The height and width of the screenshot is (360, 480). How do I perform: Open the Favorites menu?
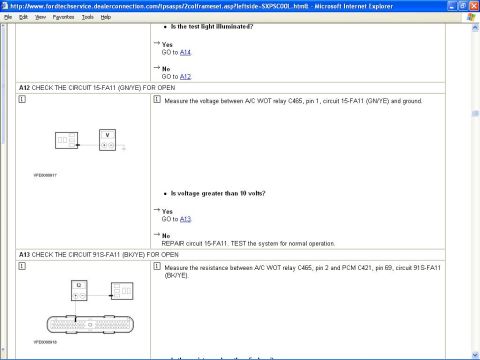63,17
